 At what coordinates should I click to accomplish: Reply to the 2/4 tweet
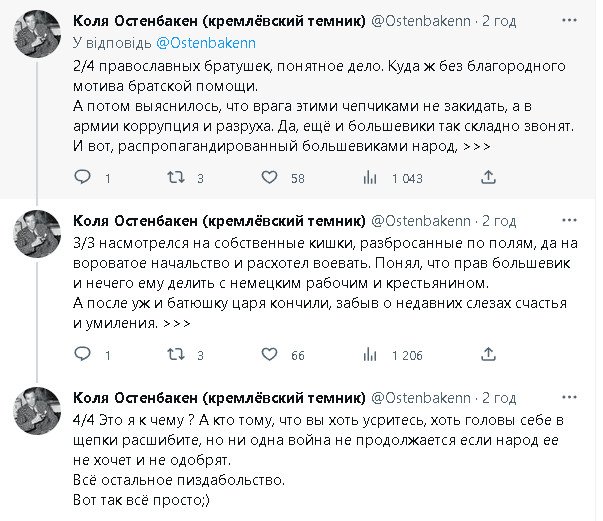83,178
